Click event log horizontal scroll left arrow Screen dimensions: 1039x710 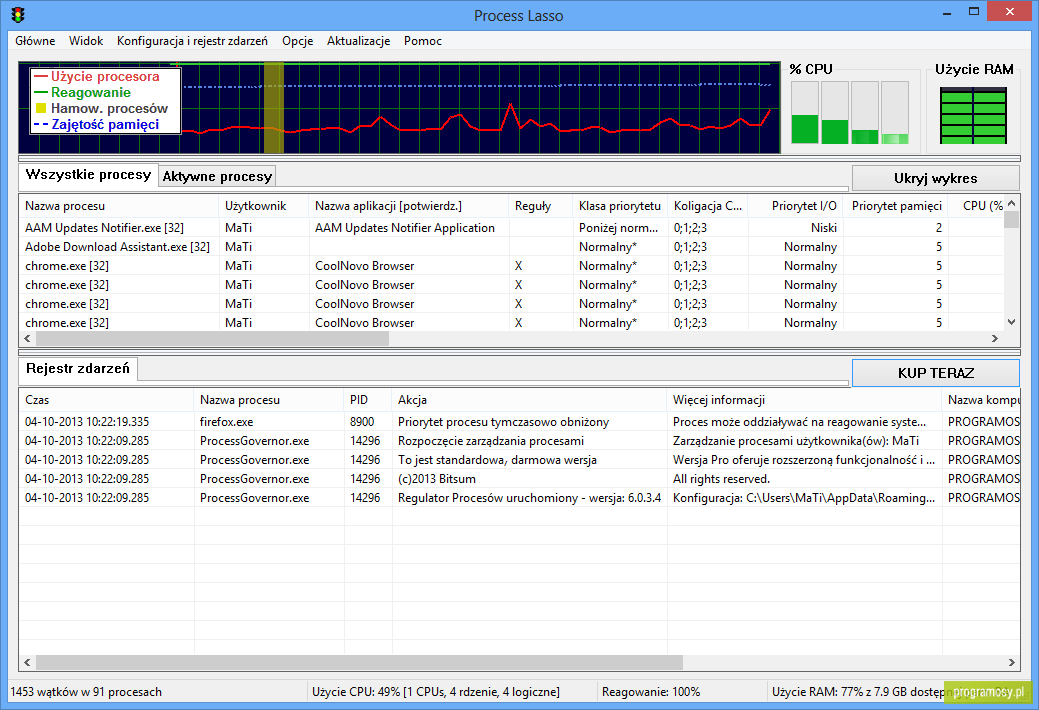click(27, 662)
